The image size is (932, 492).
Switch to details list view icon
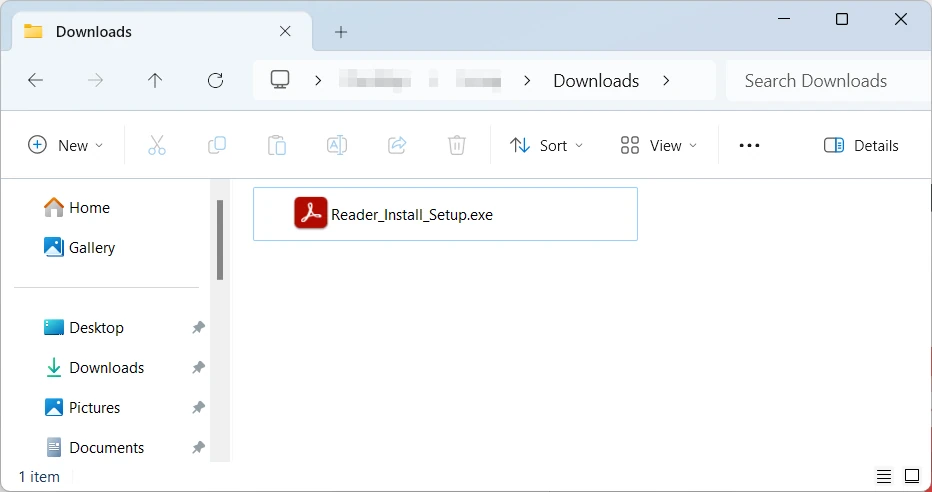point(884,476)
